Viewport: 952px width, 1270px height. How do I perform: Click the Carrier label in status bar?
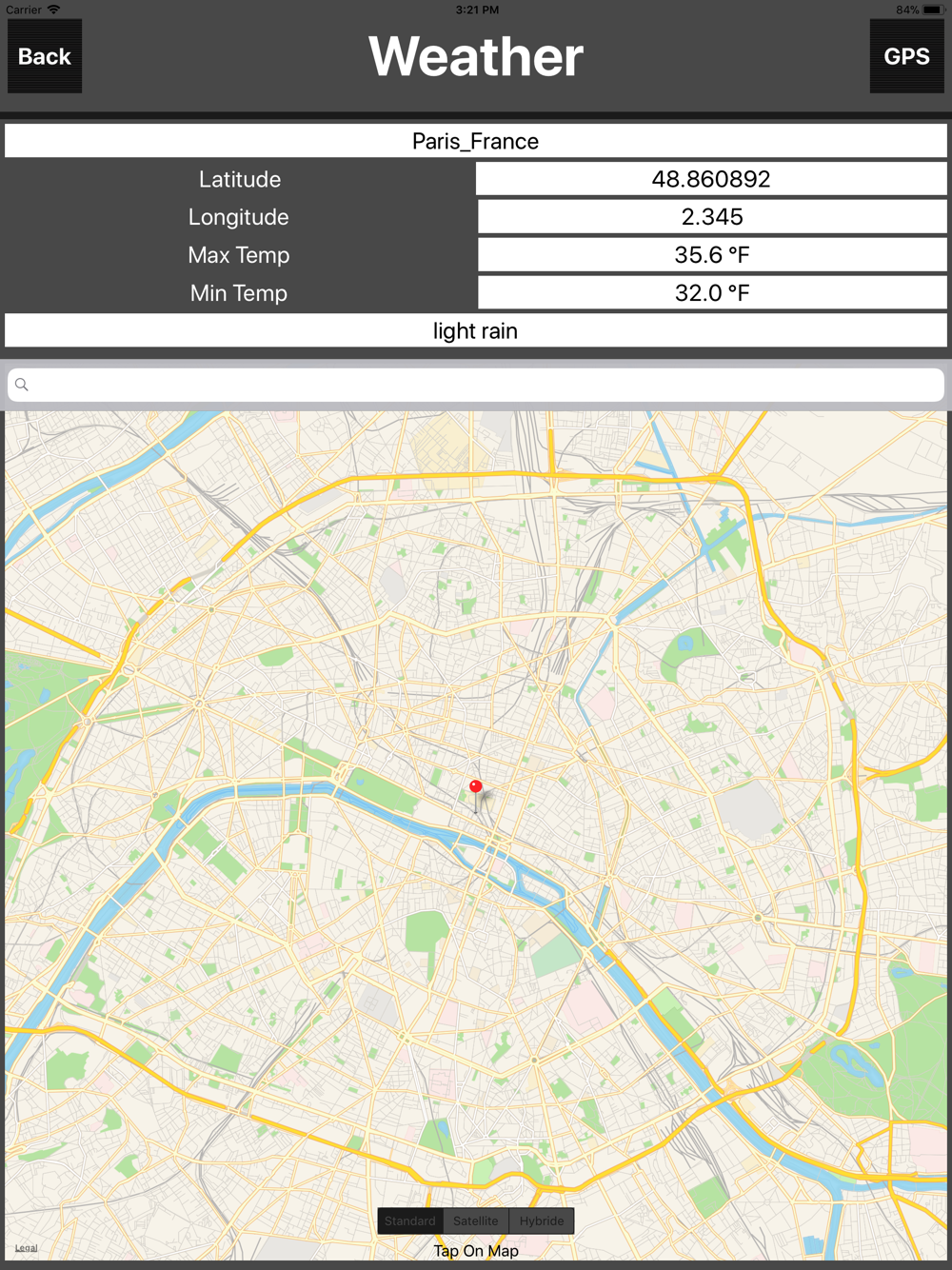click(24, 10)
